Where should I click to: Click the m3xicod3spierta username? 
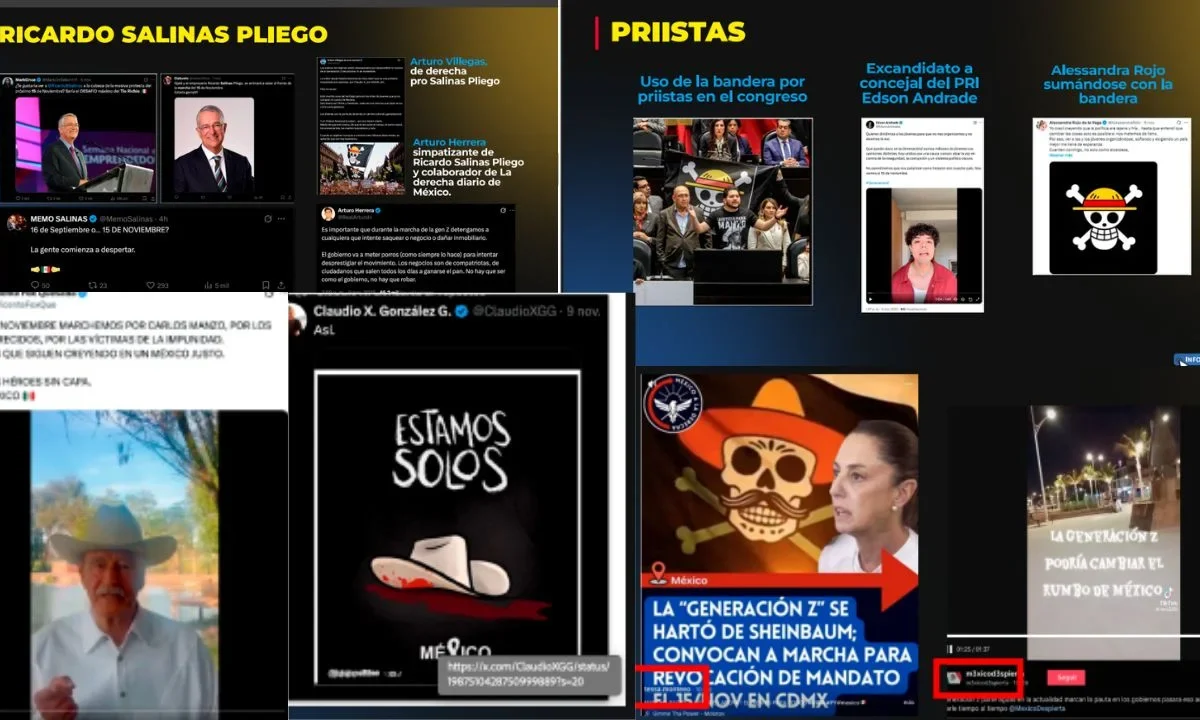click(x=994, y=673)
